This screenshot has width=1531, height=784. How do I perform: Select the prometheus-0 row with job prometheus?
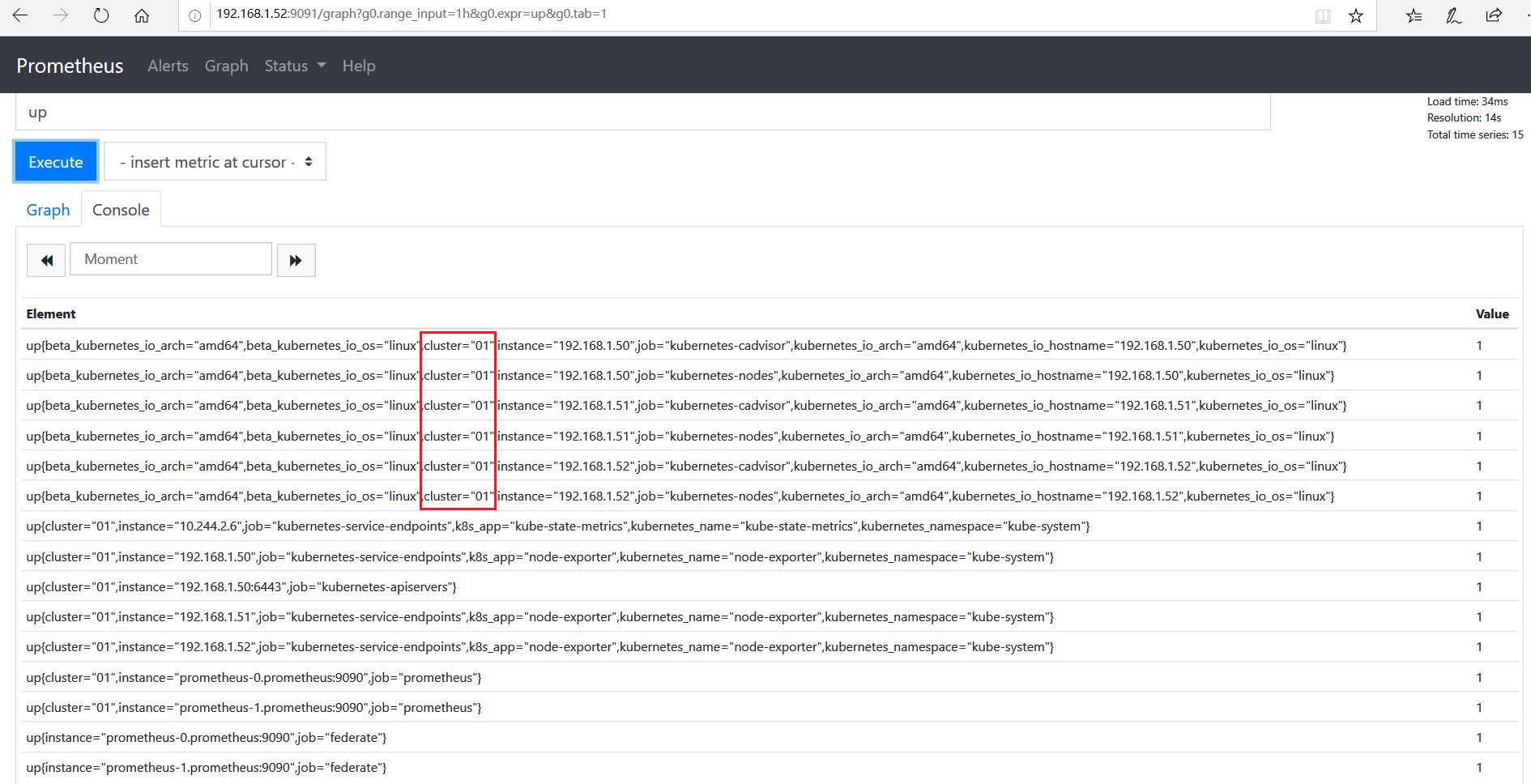click(769, 677)
